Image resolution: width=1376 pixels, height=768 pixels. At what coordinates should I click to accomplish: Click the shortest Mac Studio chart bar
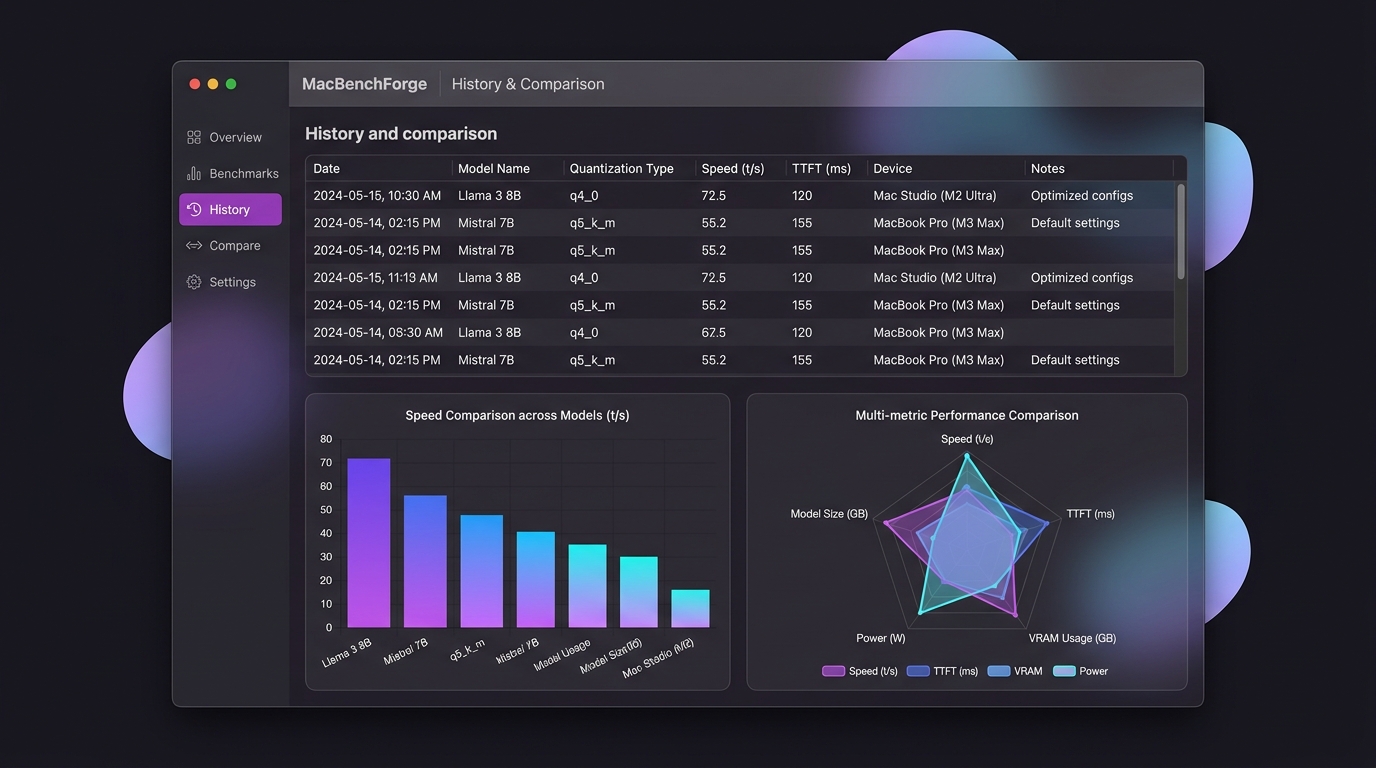coord(690,609)
